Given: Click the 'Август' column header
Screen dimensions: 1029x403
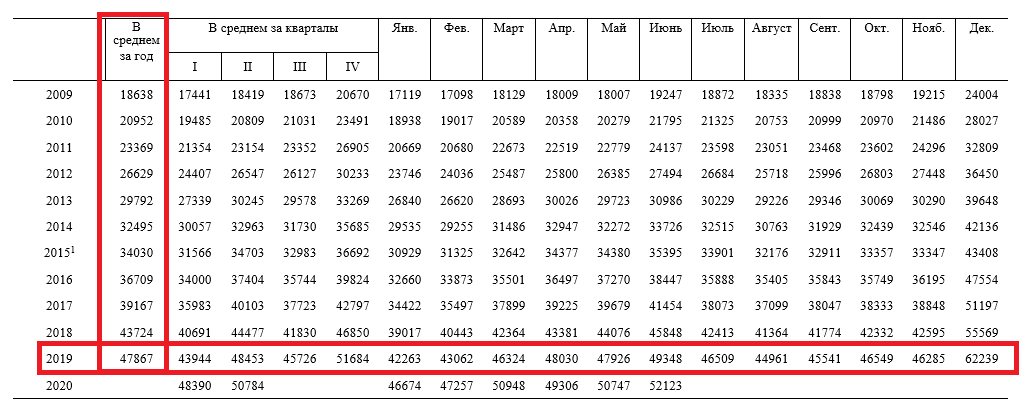Looking at the screenshot, I should [772, 28].
